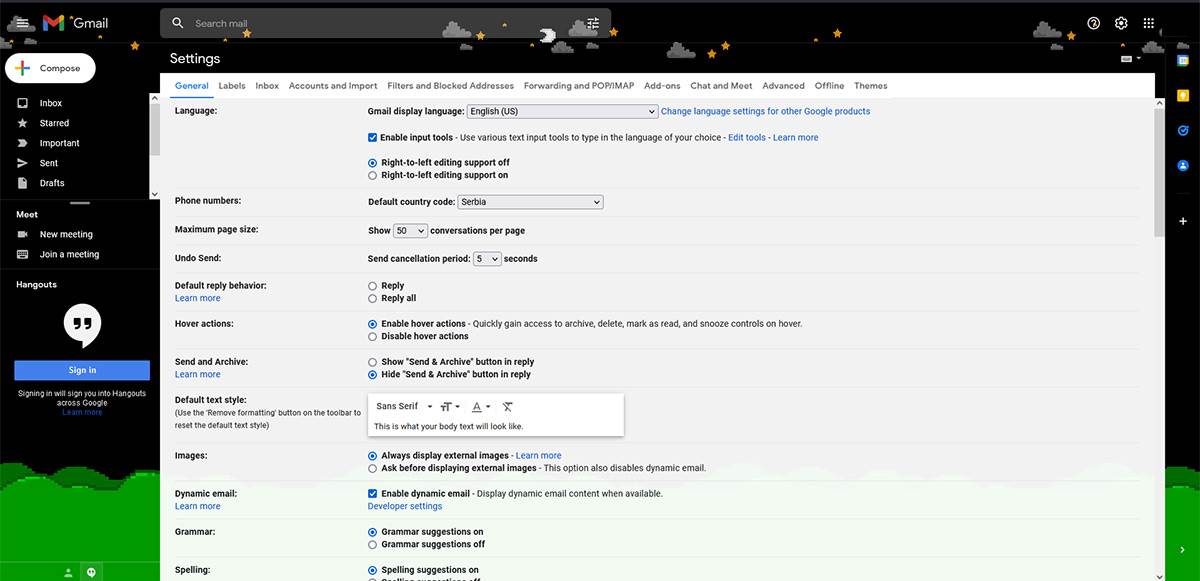Open the Google apps grid

tap(1148, 22)
